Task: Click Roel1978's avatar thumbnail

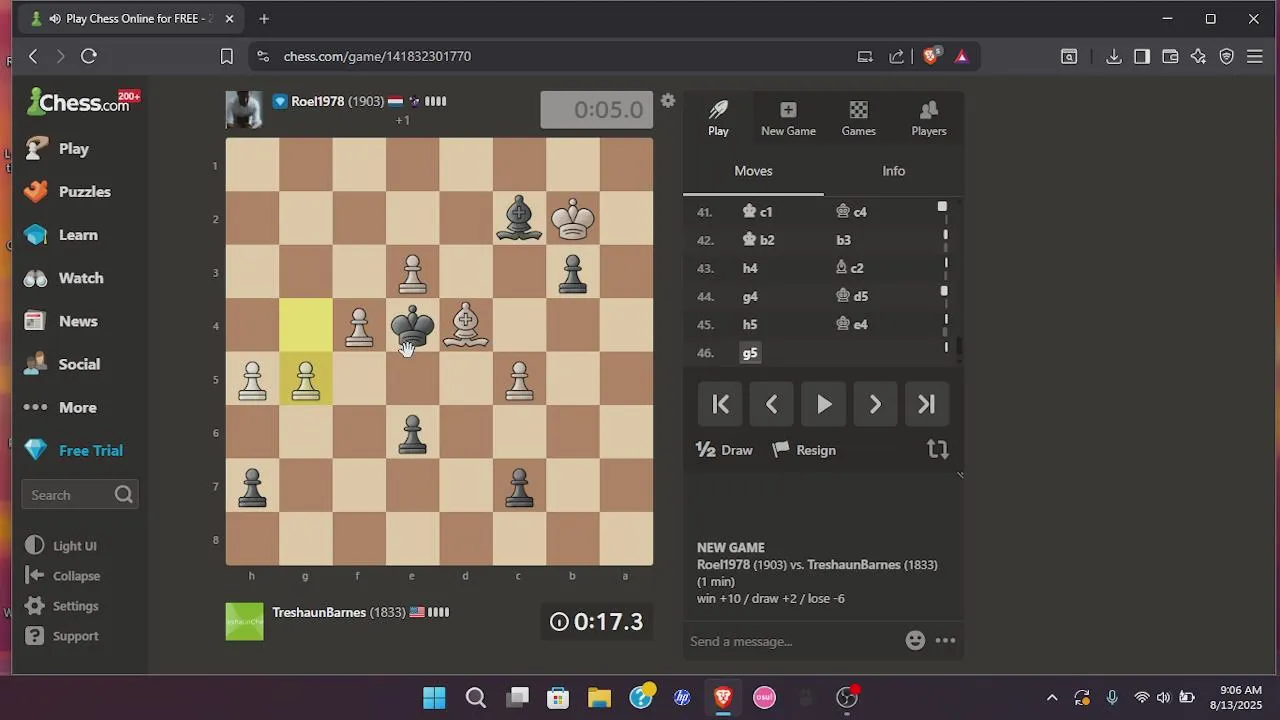Action: point(245,110)
